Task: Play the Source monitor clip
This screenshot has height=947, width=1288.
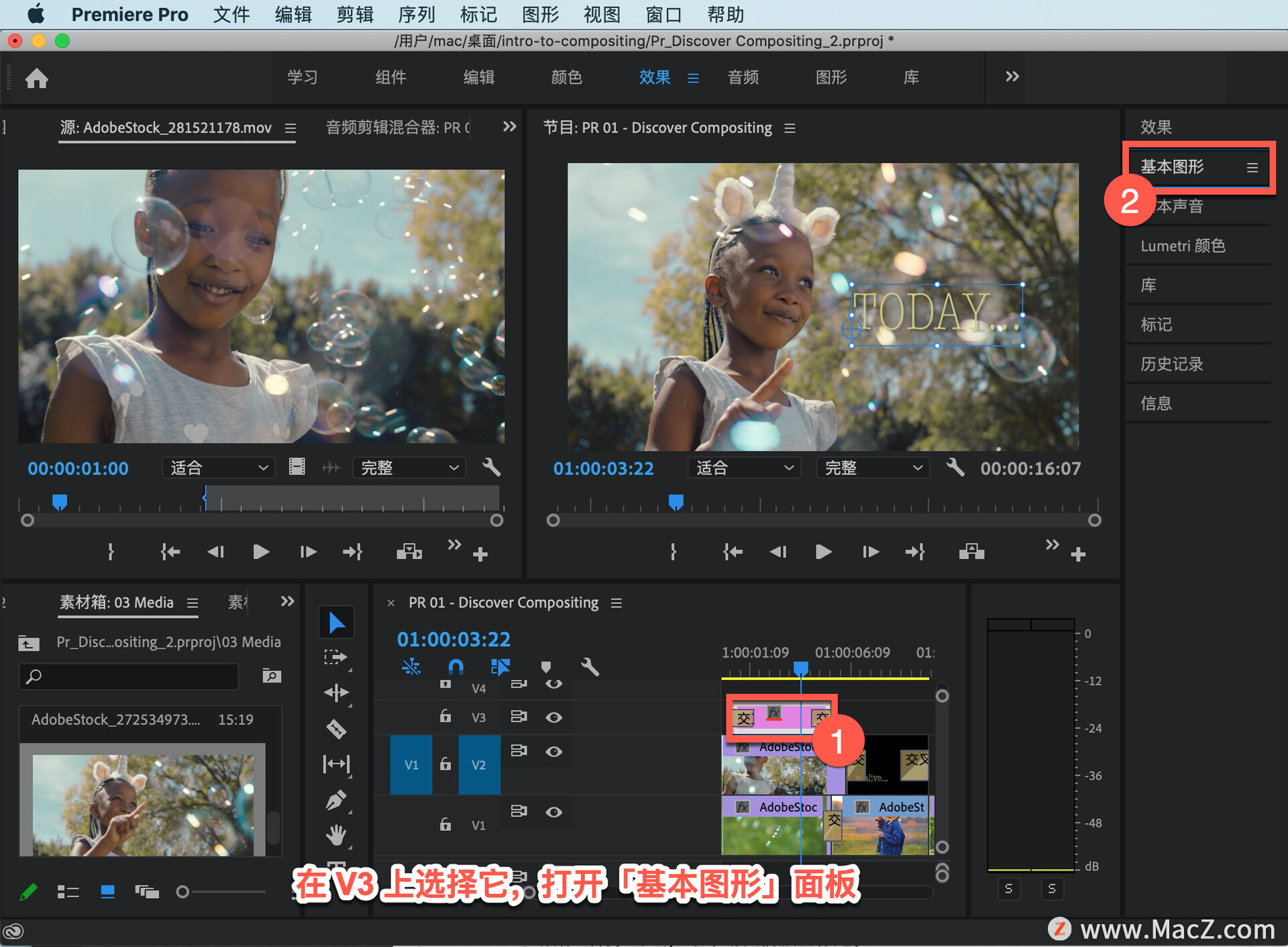Action: pos(261,552)
